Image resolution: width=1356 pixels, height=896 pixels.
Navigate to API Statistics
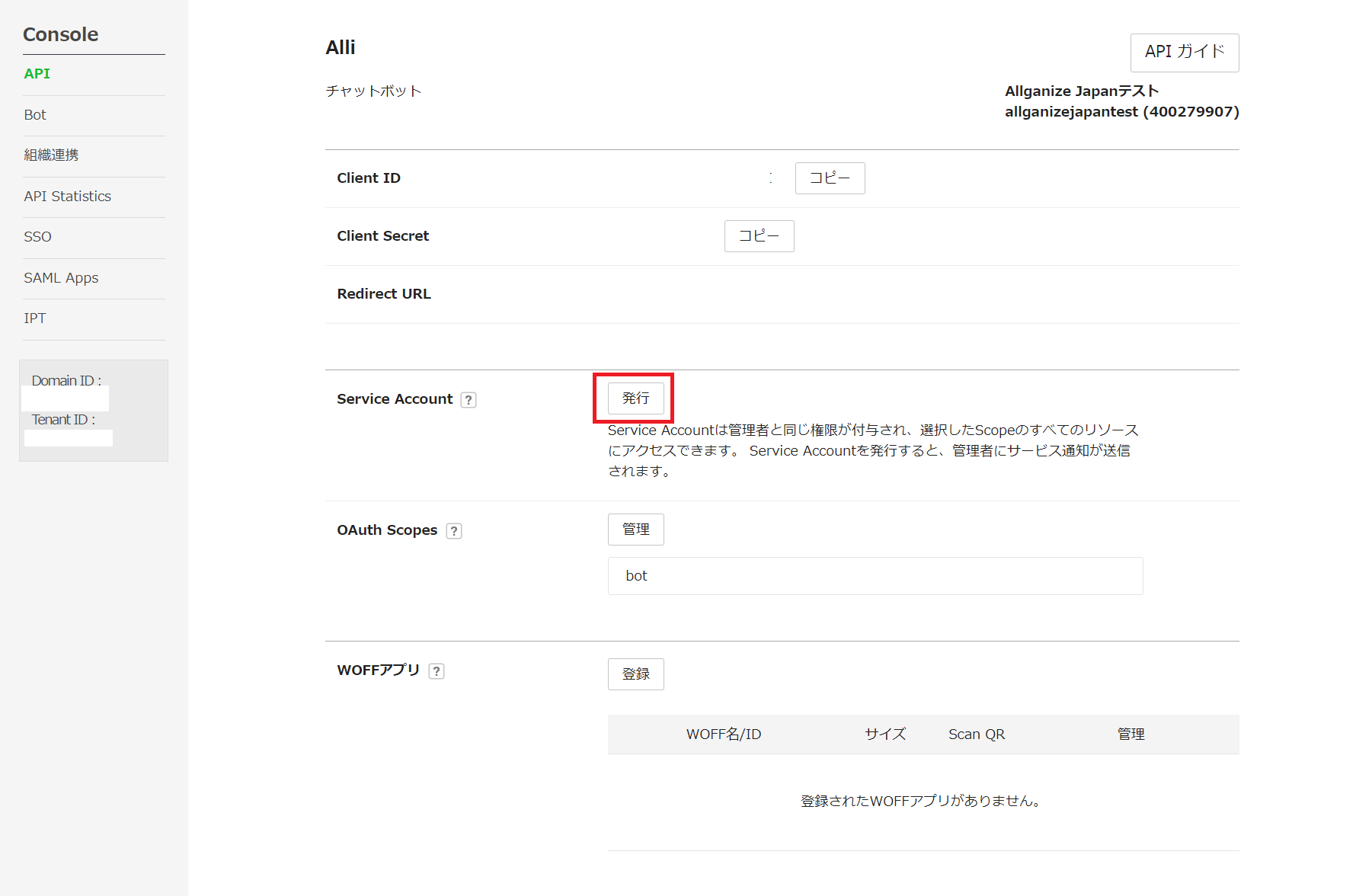tap(67, 197)
